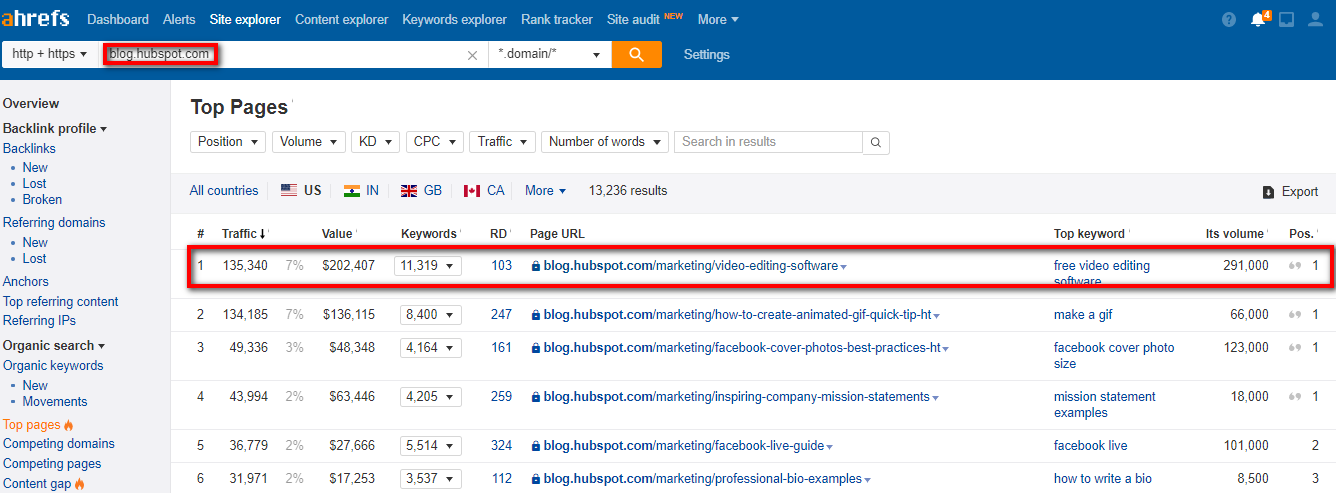
Task: Click the Export download icon
Action: [1268, 192]
